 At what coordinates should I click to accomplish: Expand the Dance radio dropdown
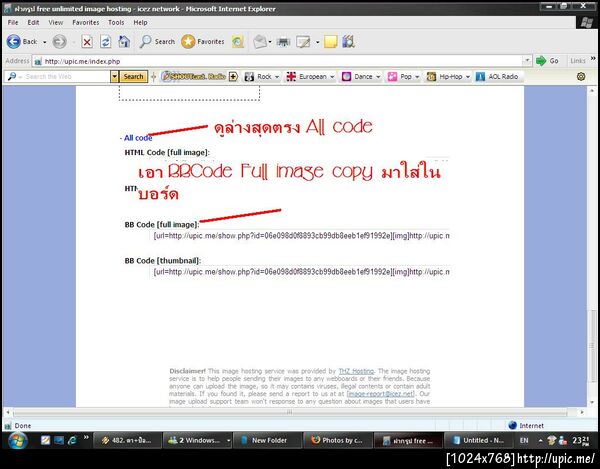tap(378, 77)
